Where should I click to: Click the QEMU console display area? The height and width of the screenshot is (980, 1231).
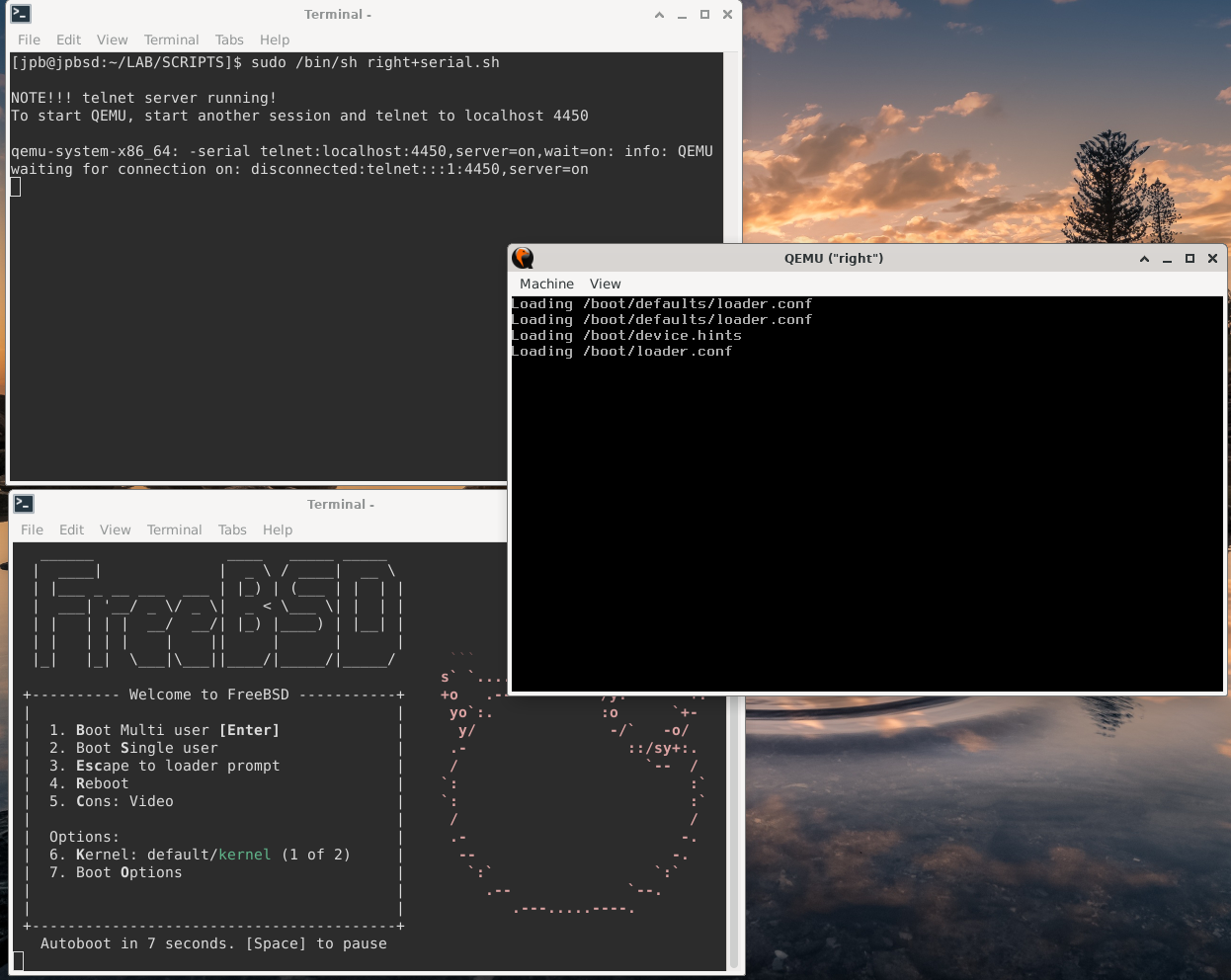tap(866, 494)
